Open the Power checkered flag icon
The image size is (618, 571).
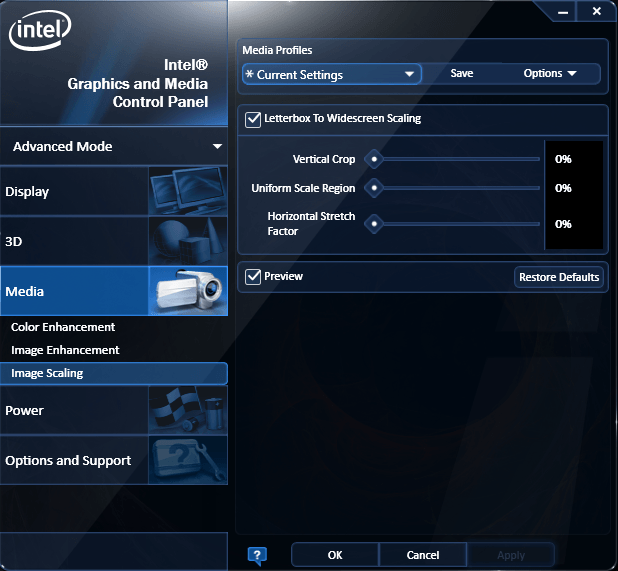(x=188, y=410)
